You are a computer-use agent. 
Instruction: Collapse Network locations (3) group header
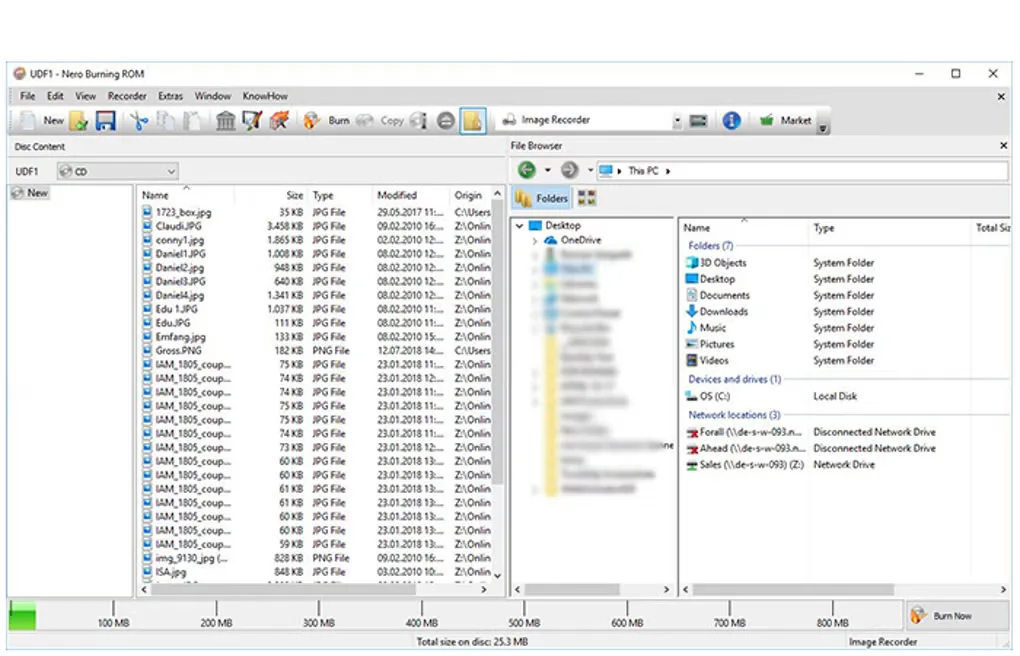click(x=734, y=415)
